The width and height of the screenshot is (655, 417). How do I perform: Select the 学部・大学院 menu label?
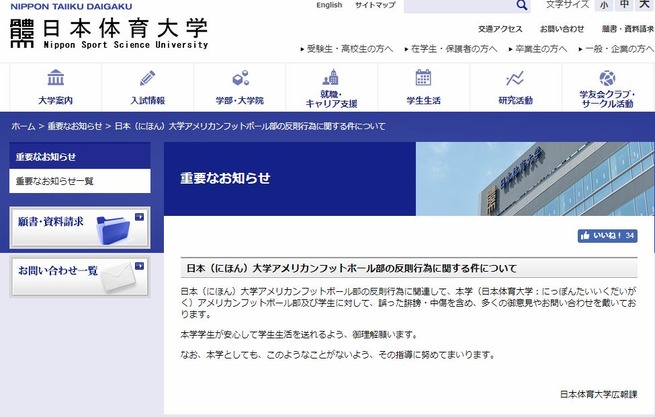pos(240,100)
